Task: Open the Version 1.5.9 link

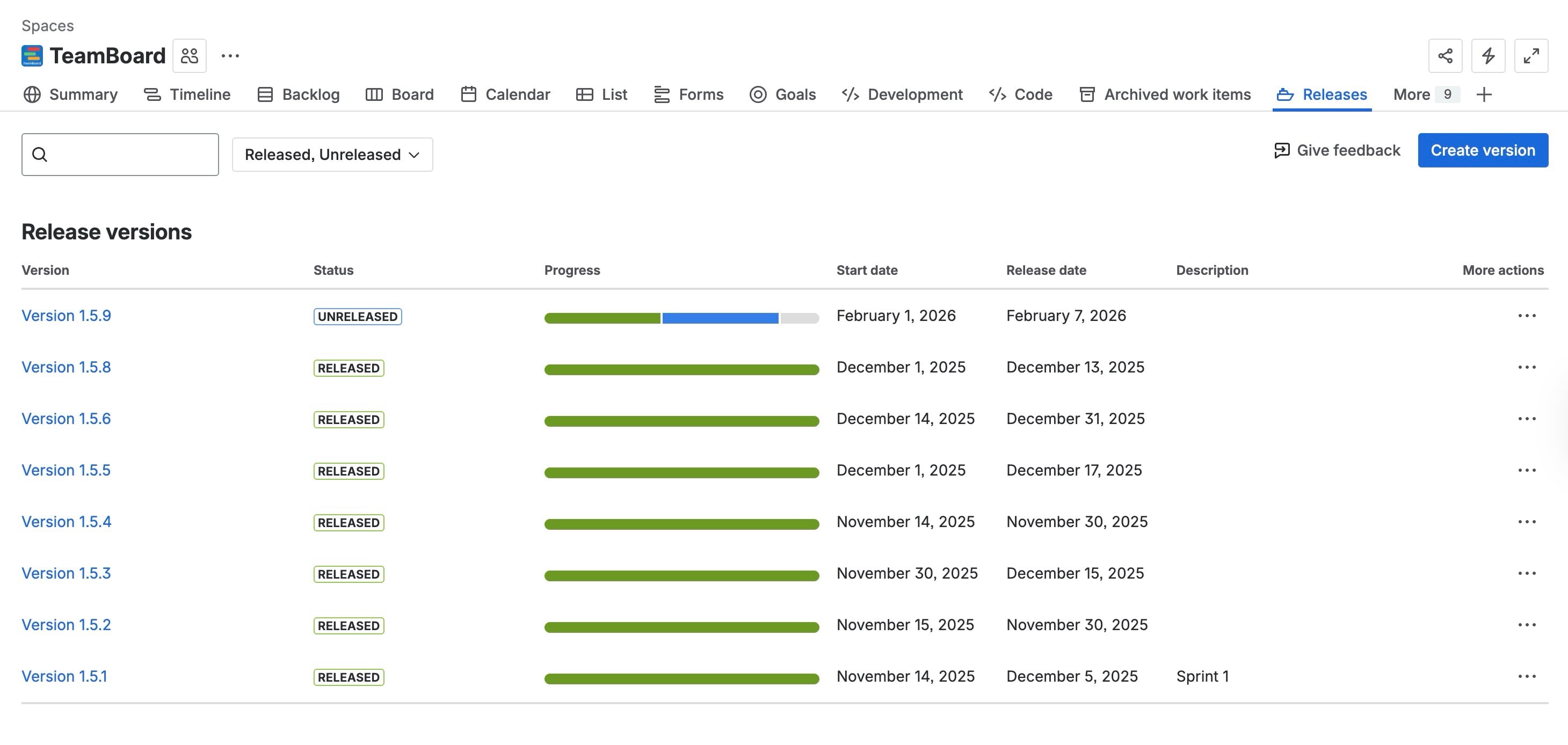Action: (67, 316)
